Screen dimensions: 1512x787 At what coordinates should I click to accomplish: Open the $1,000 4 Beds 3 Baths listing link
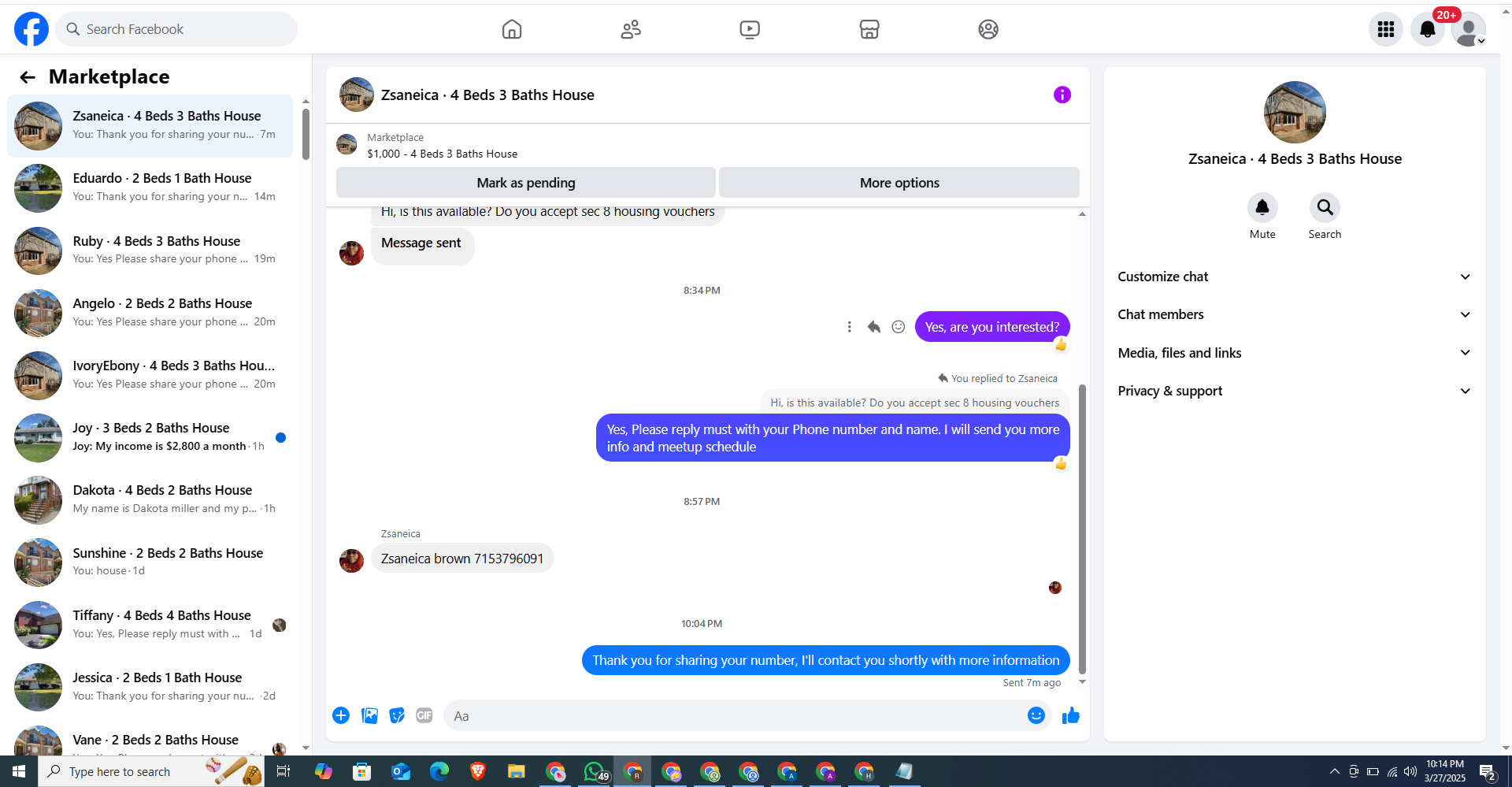(x=442, y=154)
